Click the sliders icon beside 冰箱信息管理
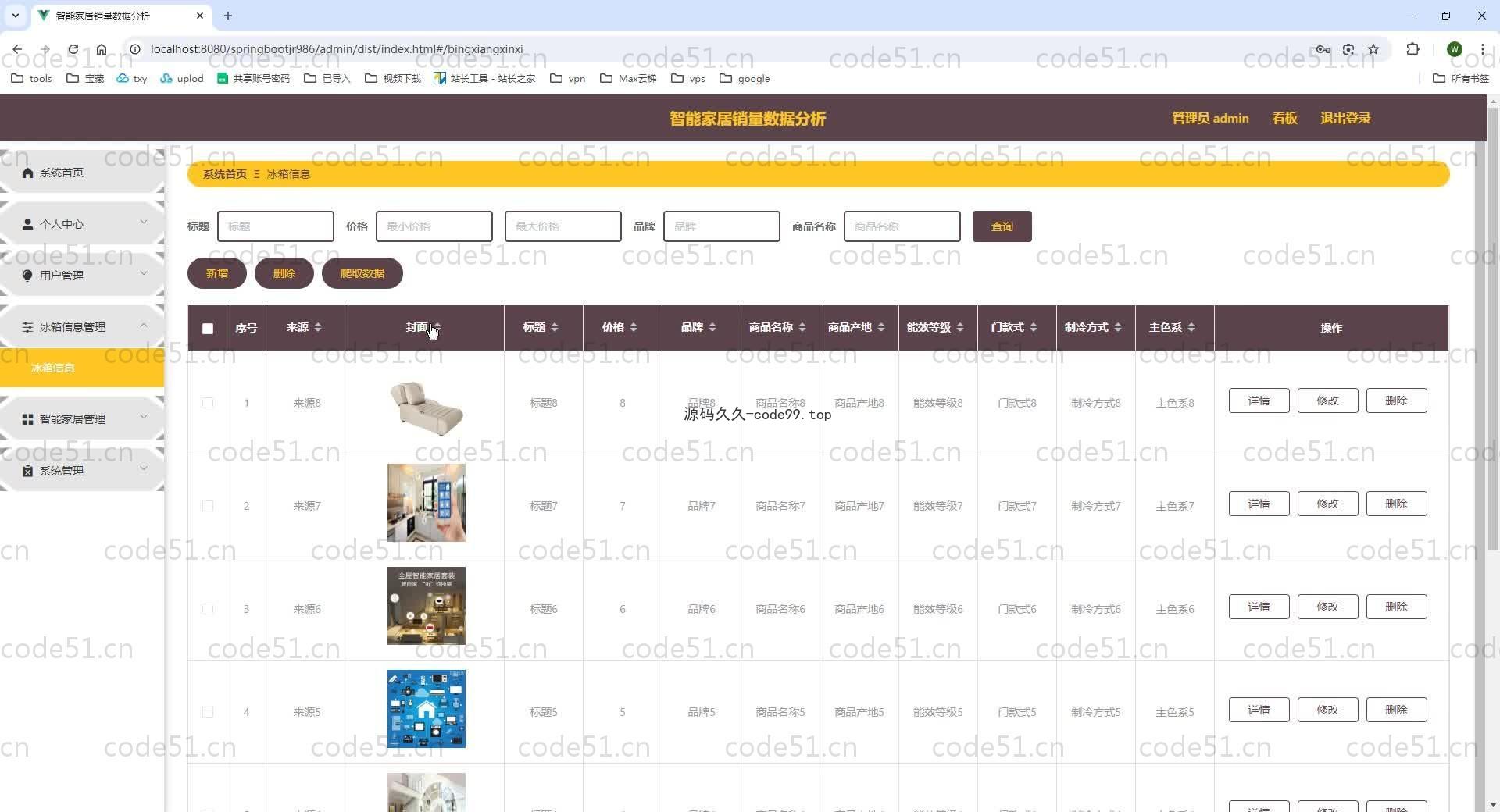 click(27, 327)
